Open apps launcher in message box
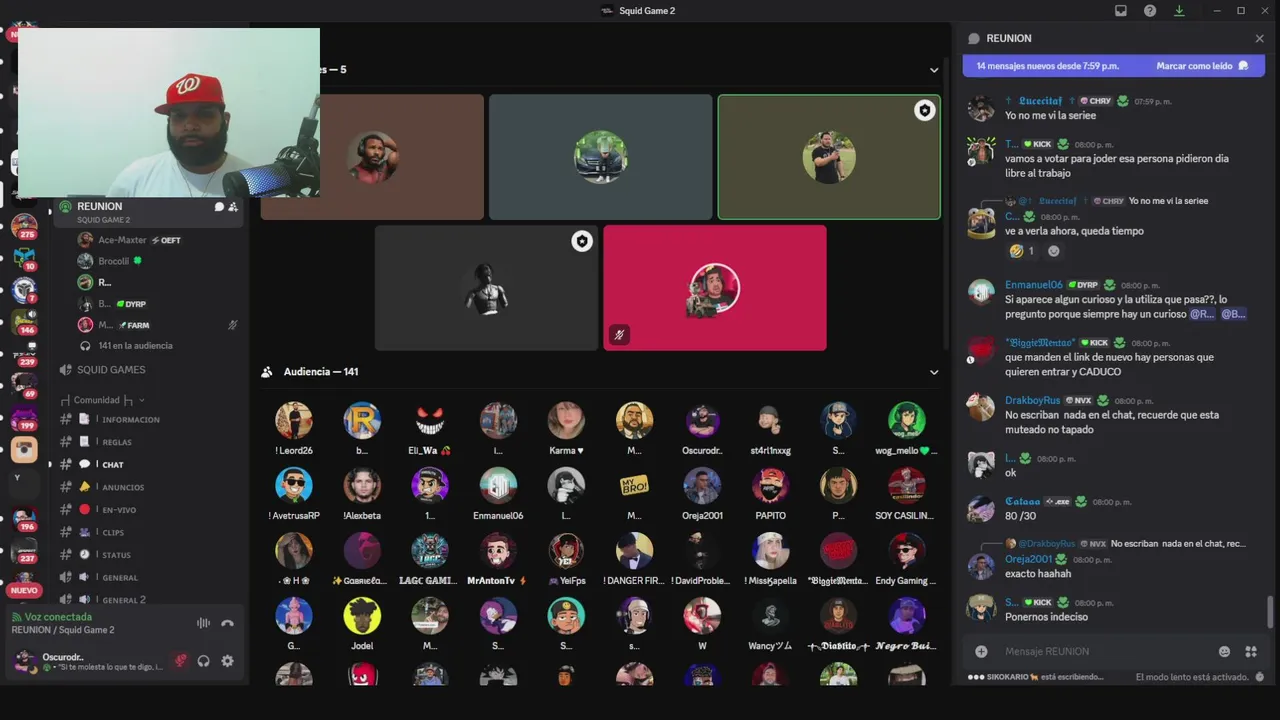The image size is (1280, 720). pos(1250,651)
